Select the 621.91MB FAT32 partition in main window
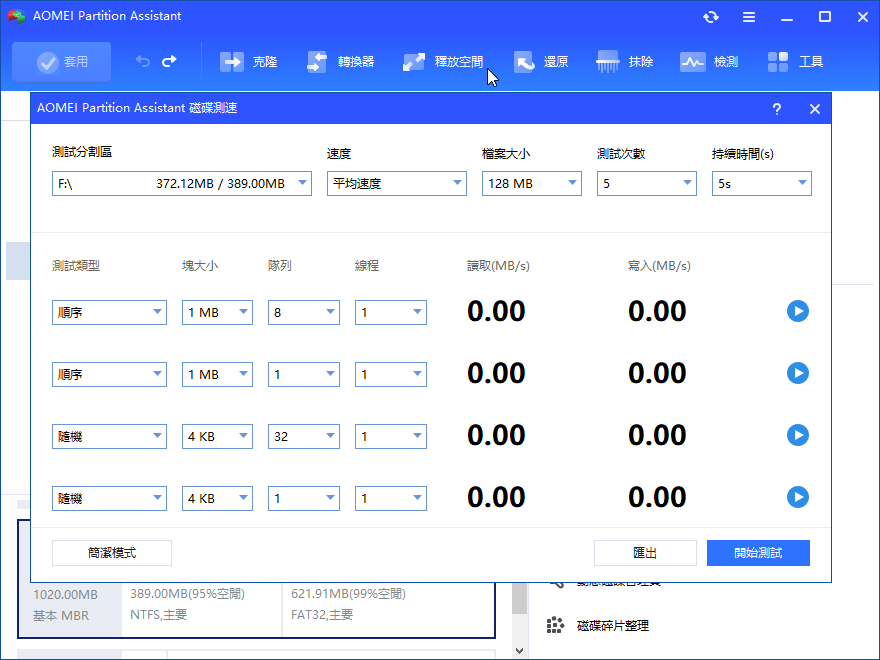 coord(388,610)
